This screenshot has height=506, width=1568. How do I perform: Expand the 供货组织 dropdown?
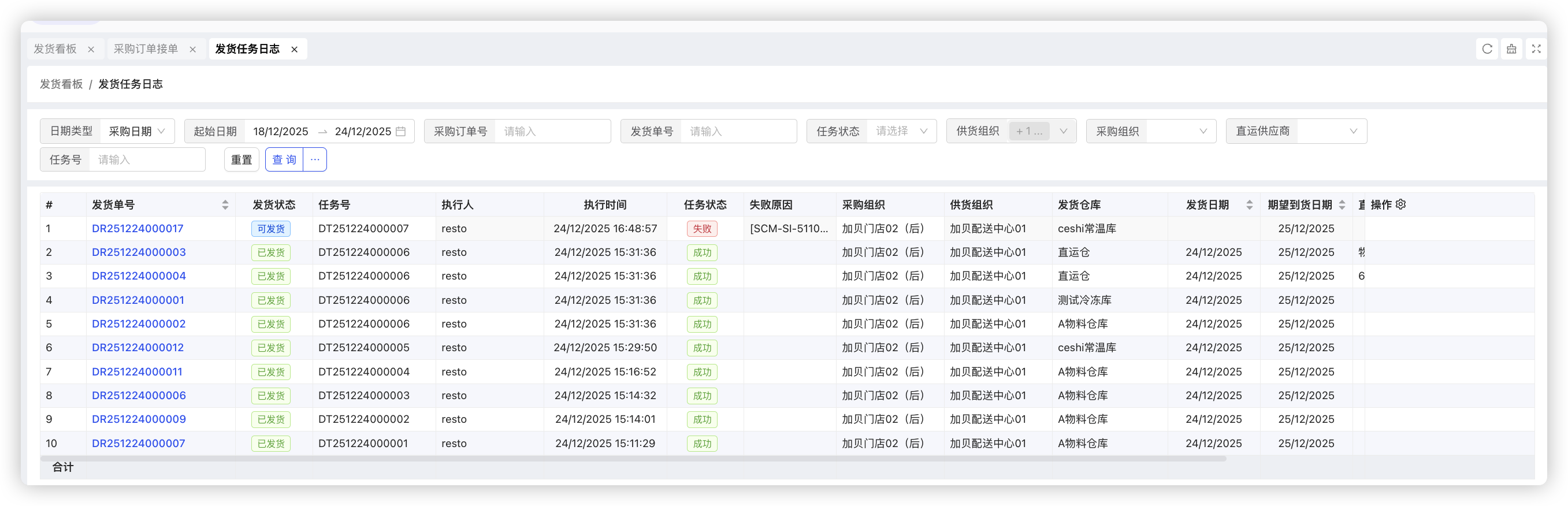1063,132
